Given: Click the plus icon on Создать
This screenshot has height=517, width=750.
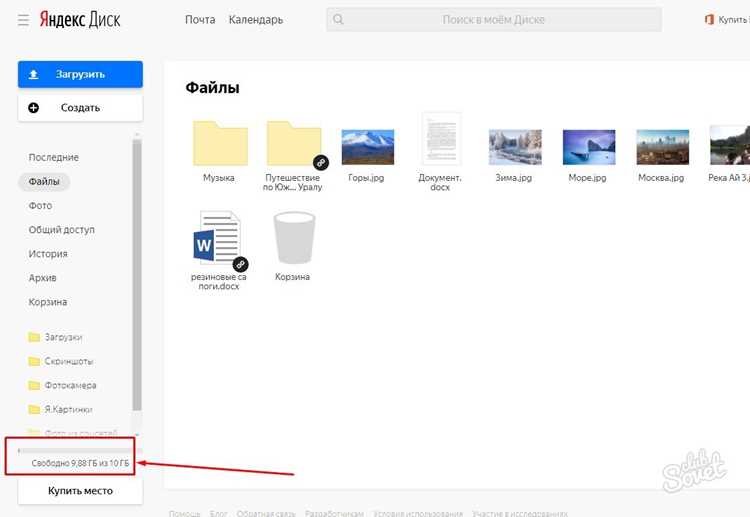Looking at the screenshot, I should (33, 108).
